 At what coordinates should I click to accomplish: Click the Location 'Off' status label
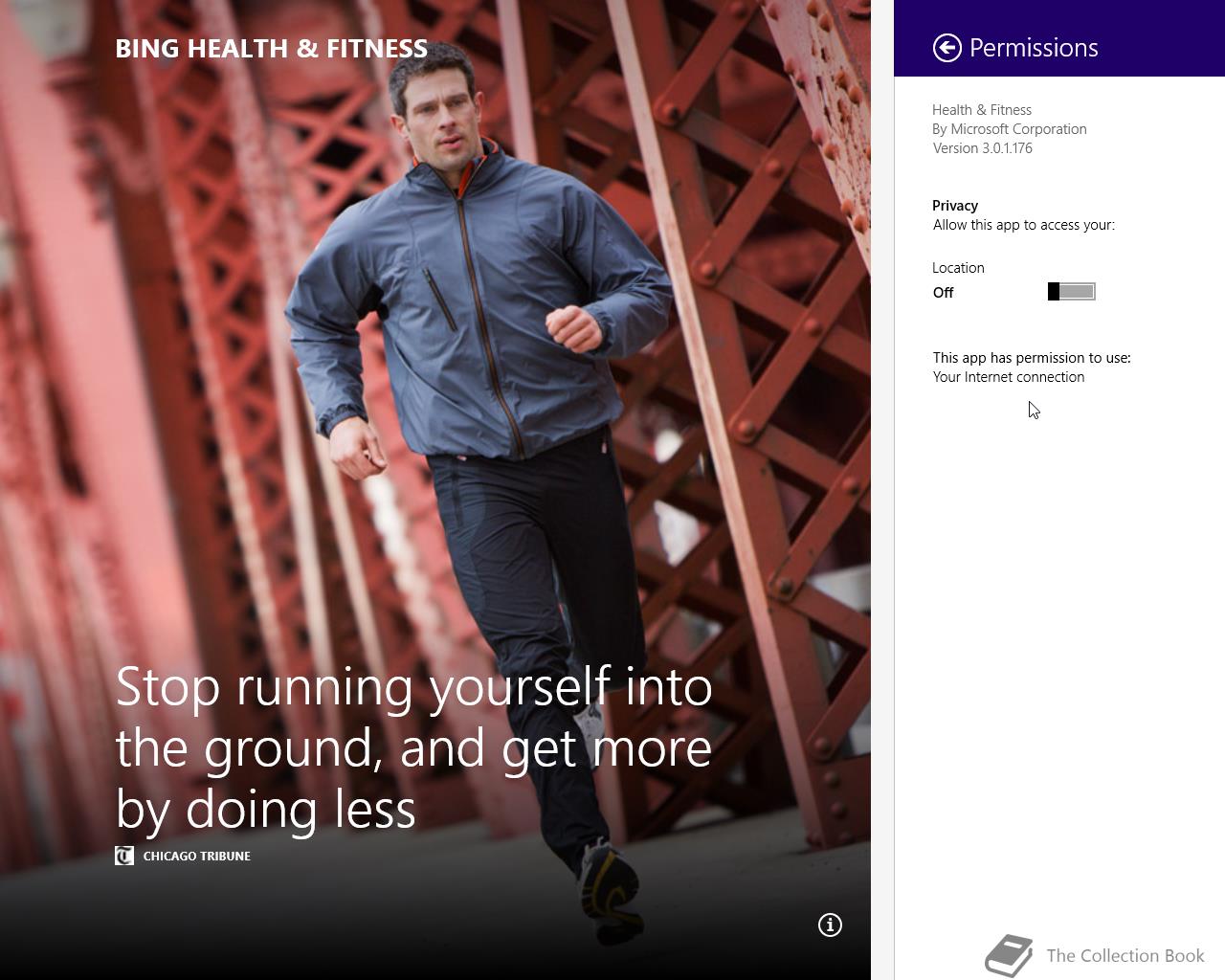coord(944,293)
